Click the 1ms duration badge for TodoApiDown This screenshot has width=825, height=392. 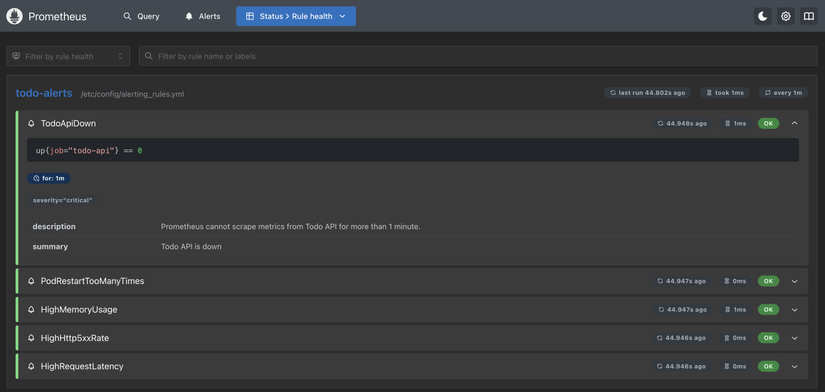736,124
